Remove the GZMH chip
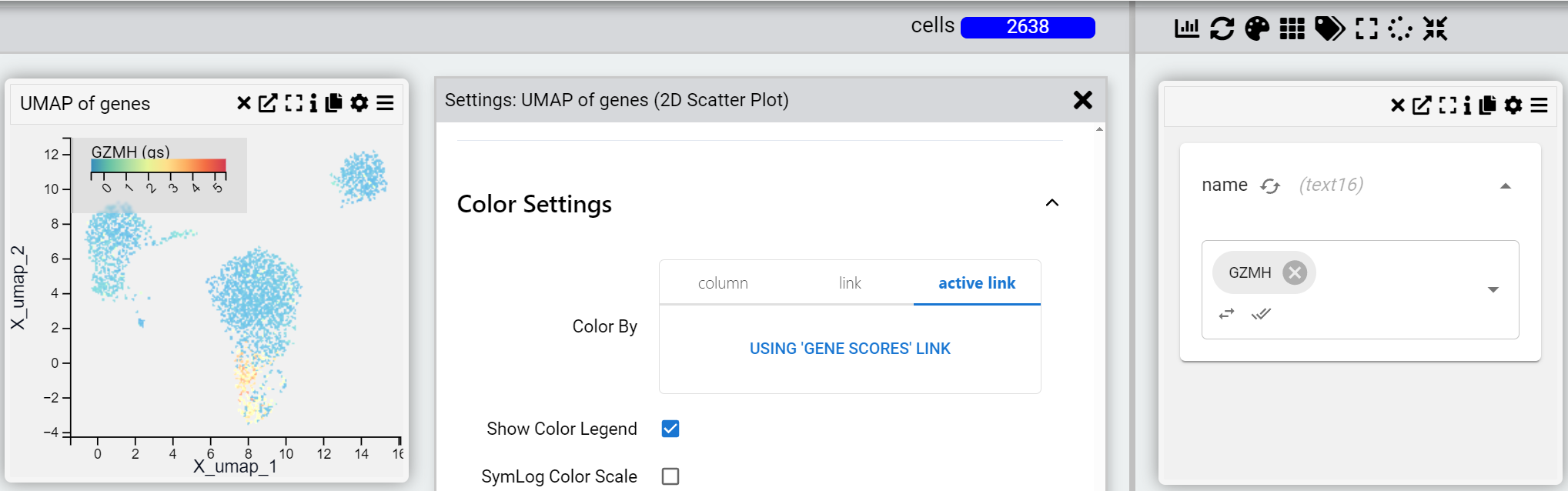 pyautogui.click(x=1295, y=272)
